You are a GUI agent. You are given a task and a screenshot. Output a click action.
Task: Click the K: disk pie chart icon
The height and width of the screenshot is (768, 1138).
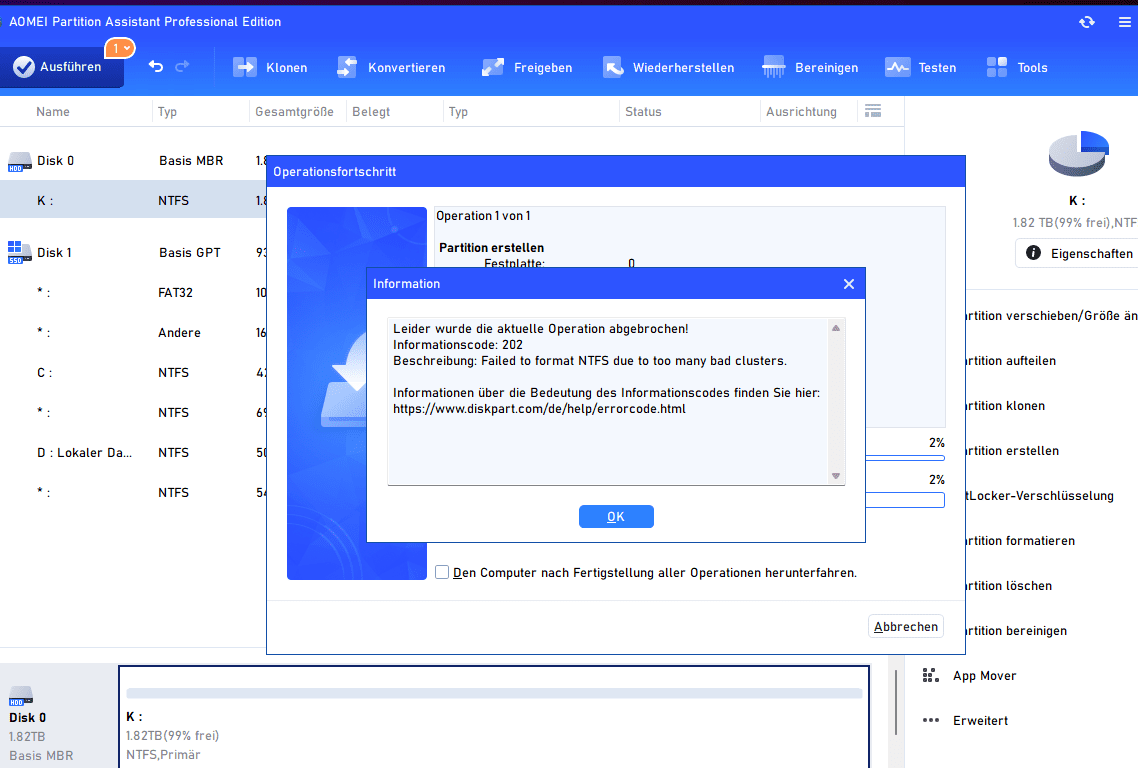[x=1078, y=153]
